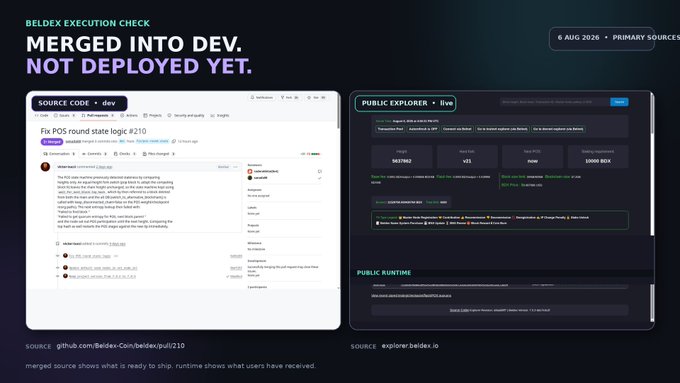Click 'github.com/Beldex-Coin/beldex/pull/210' source text
Screen dimensions: 680x383
(x=121, y=346)
